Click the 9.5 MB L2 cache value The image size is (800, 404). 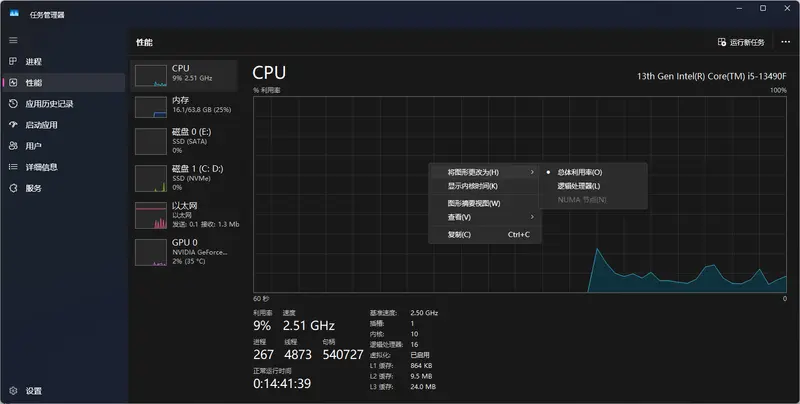tap(421, 376)
